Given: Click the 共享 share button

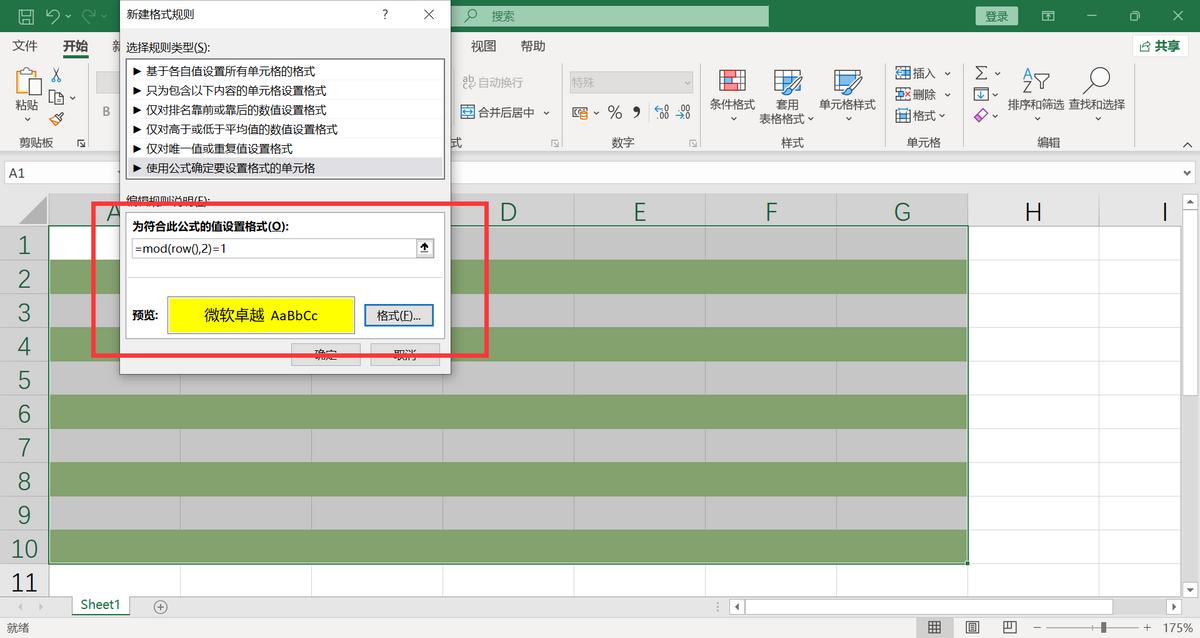Looking at the screenshot, I should [x=1159, y=46].
